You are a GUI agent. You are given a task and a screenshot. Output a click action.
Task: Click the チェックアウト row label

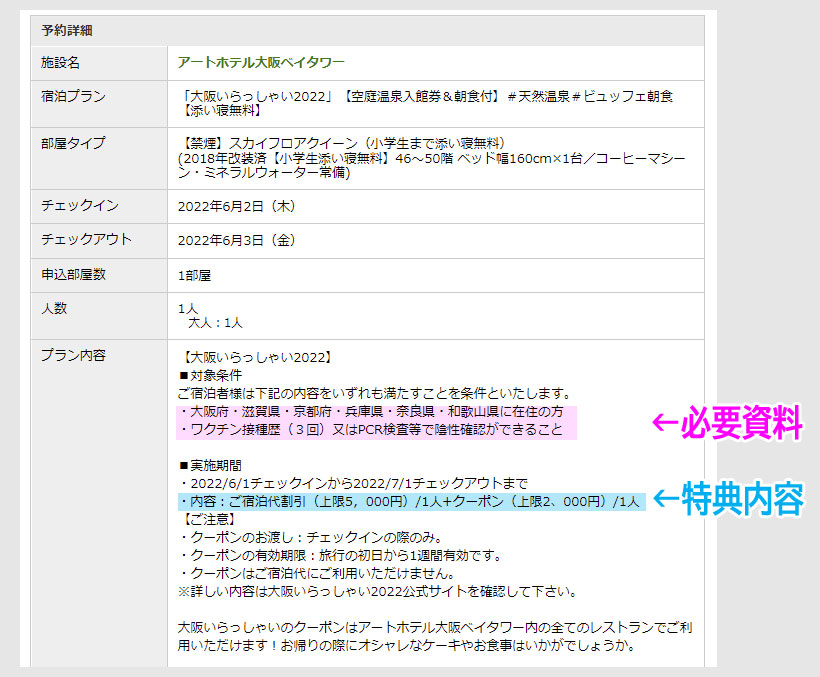click(86, 239)
